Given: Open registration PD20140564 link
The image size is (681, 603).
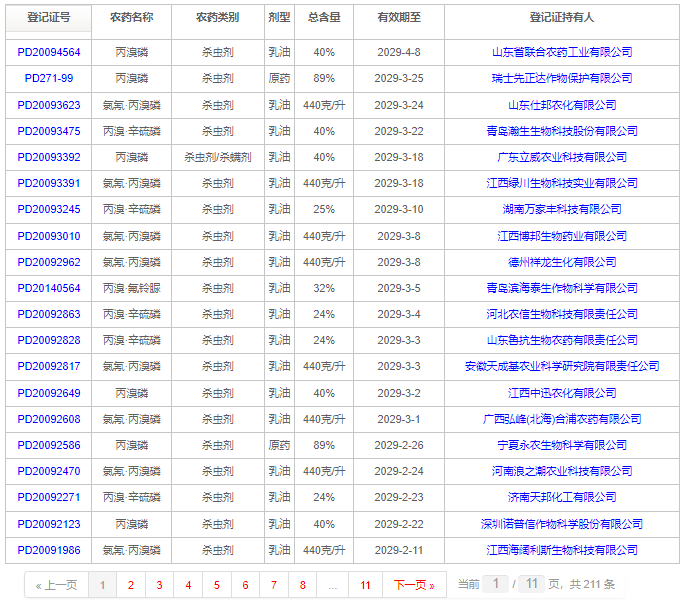Looking at the screenshot, I should pyautogui.click(x=49, y=289).
